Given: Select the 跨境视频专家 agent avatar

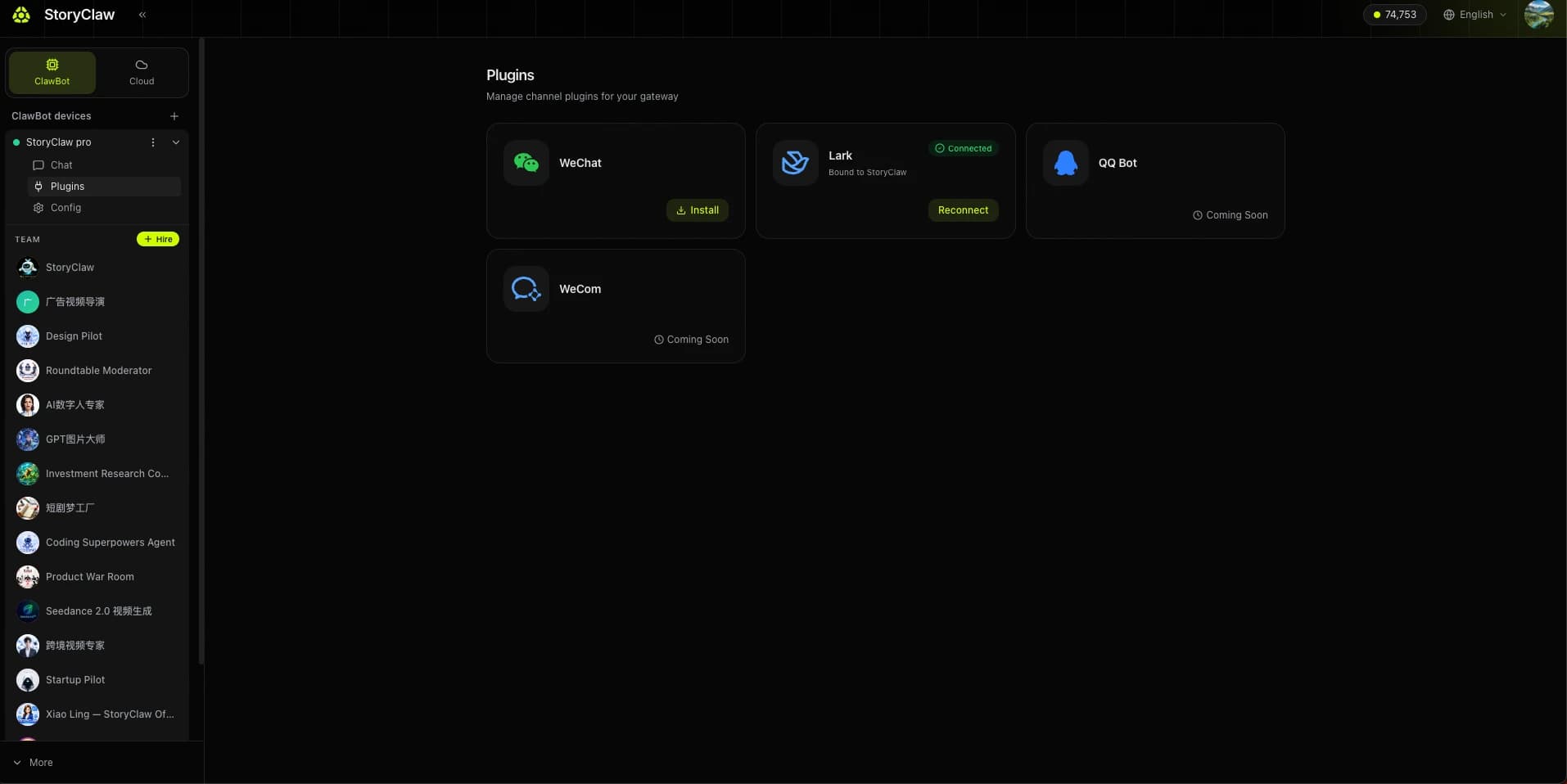Looking at the screenshot, I should coord(28,646).
